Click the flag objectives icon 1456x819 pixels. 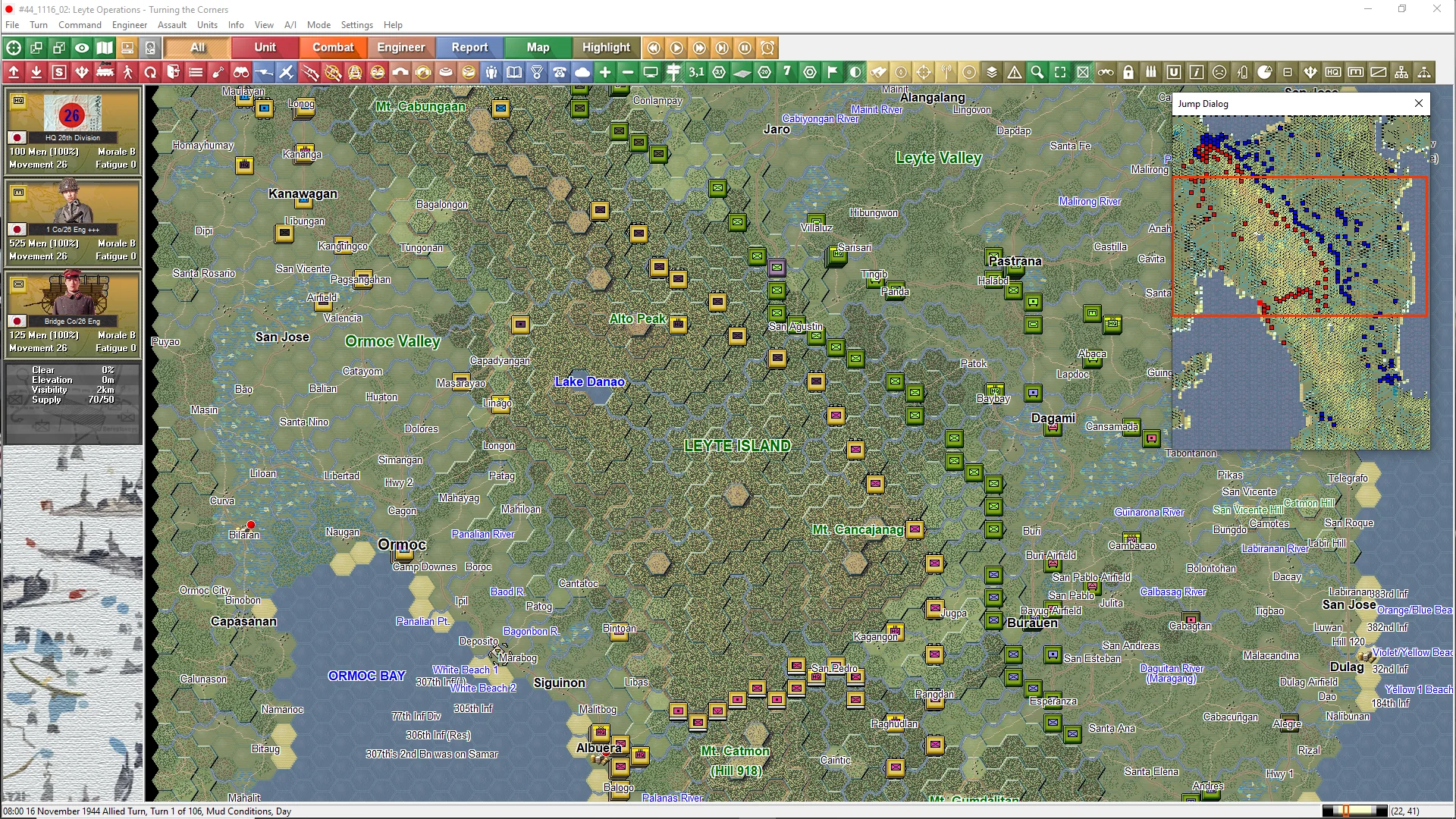point(833,73)
